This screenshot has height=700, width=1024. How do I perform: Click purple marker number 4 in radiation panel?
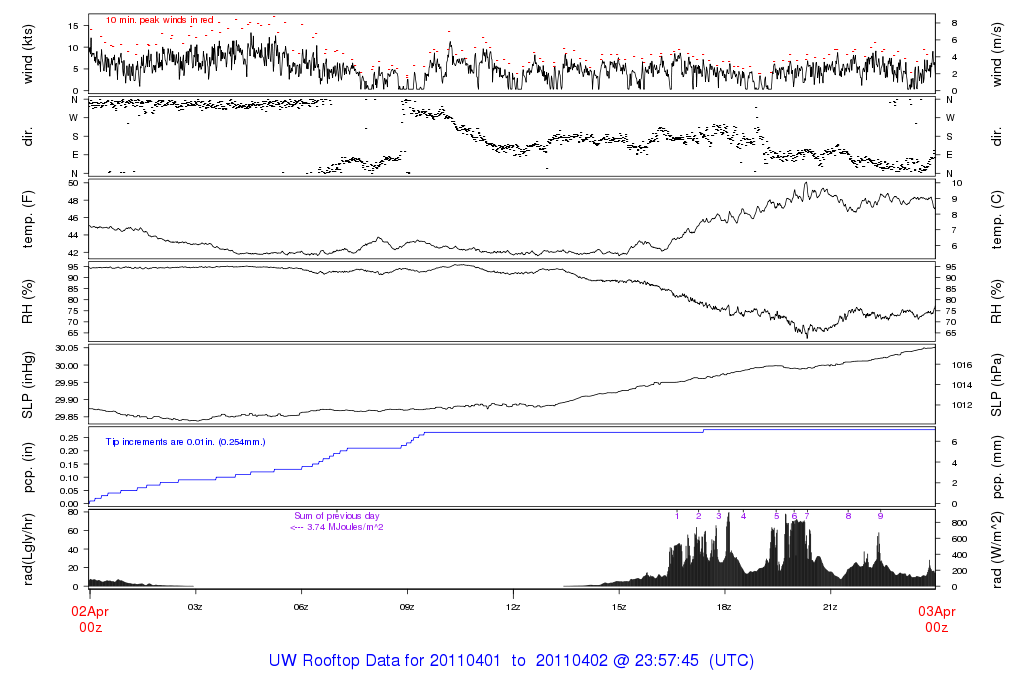(x=743, y=516)
